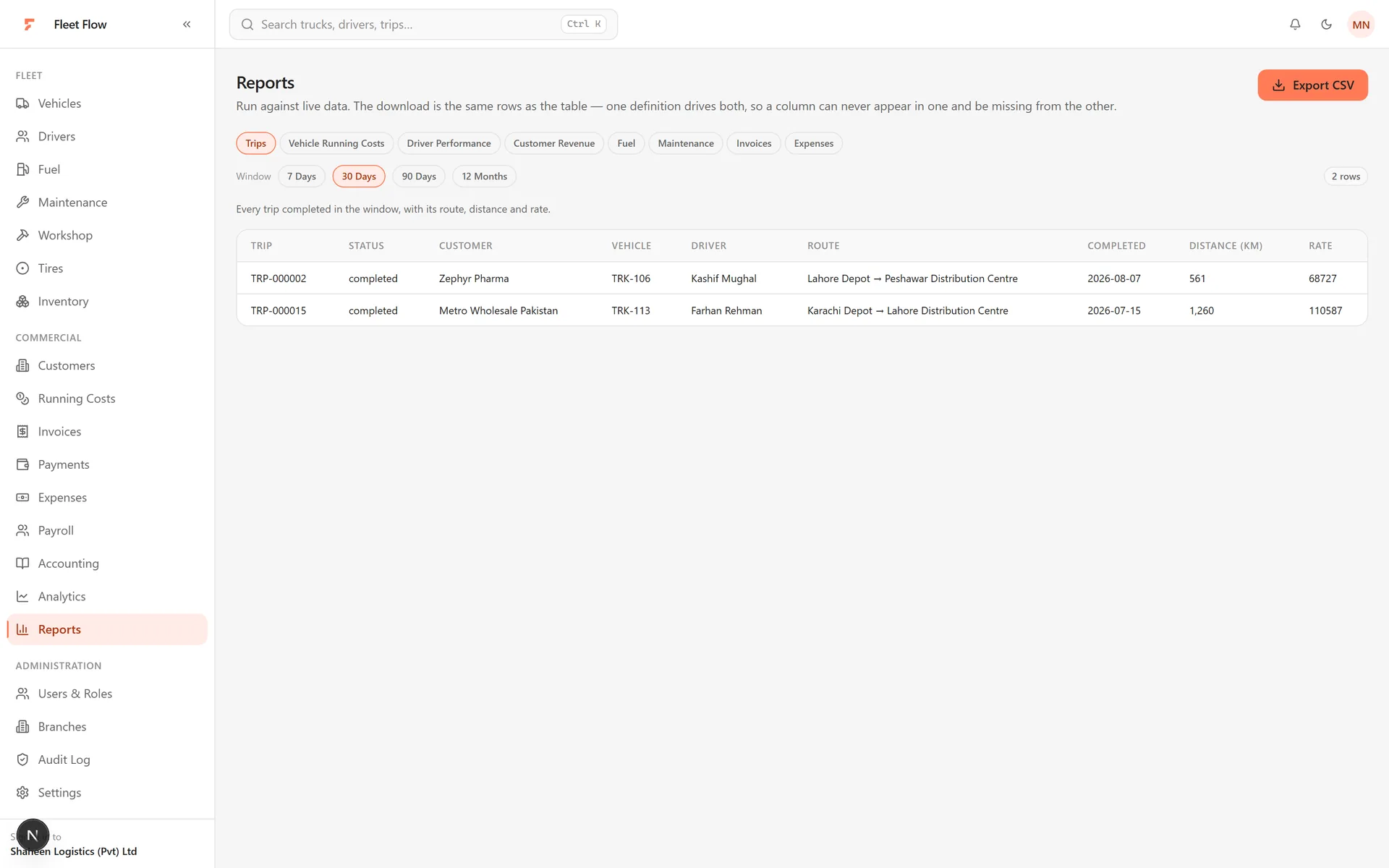The width and height of the screenshot is (1389, 868).
Task: Click trip ID TRP-000002
Action: pyautogui.click(x=279, y=278)
